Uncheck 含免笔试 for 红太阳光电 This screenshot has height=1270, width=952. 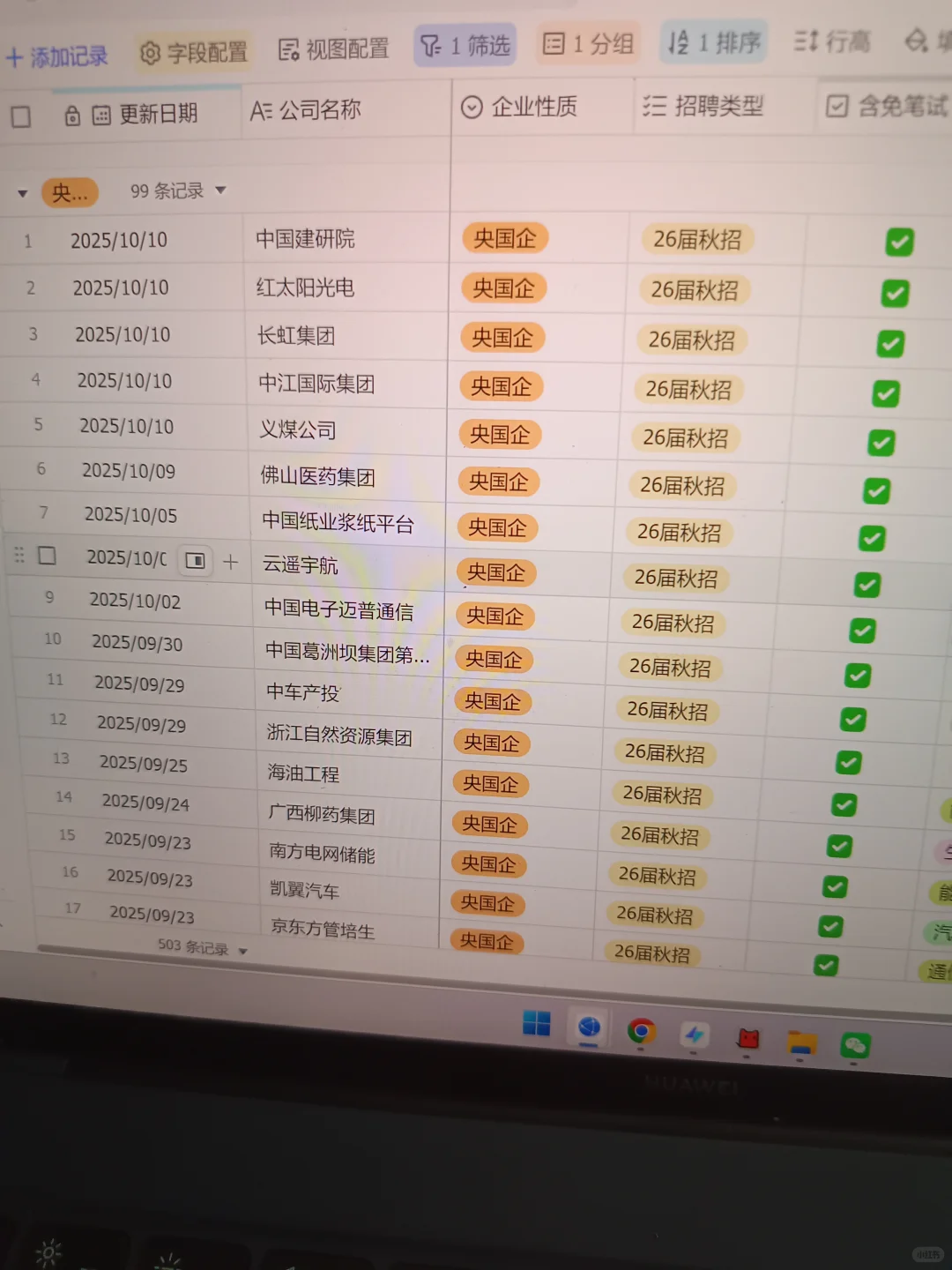click(895, 293)
